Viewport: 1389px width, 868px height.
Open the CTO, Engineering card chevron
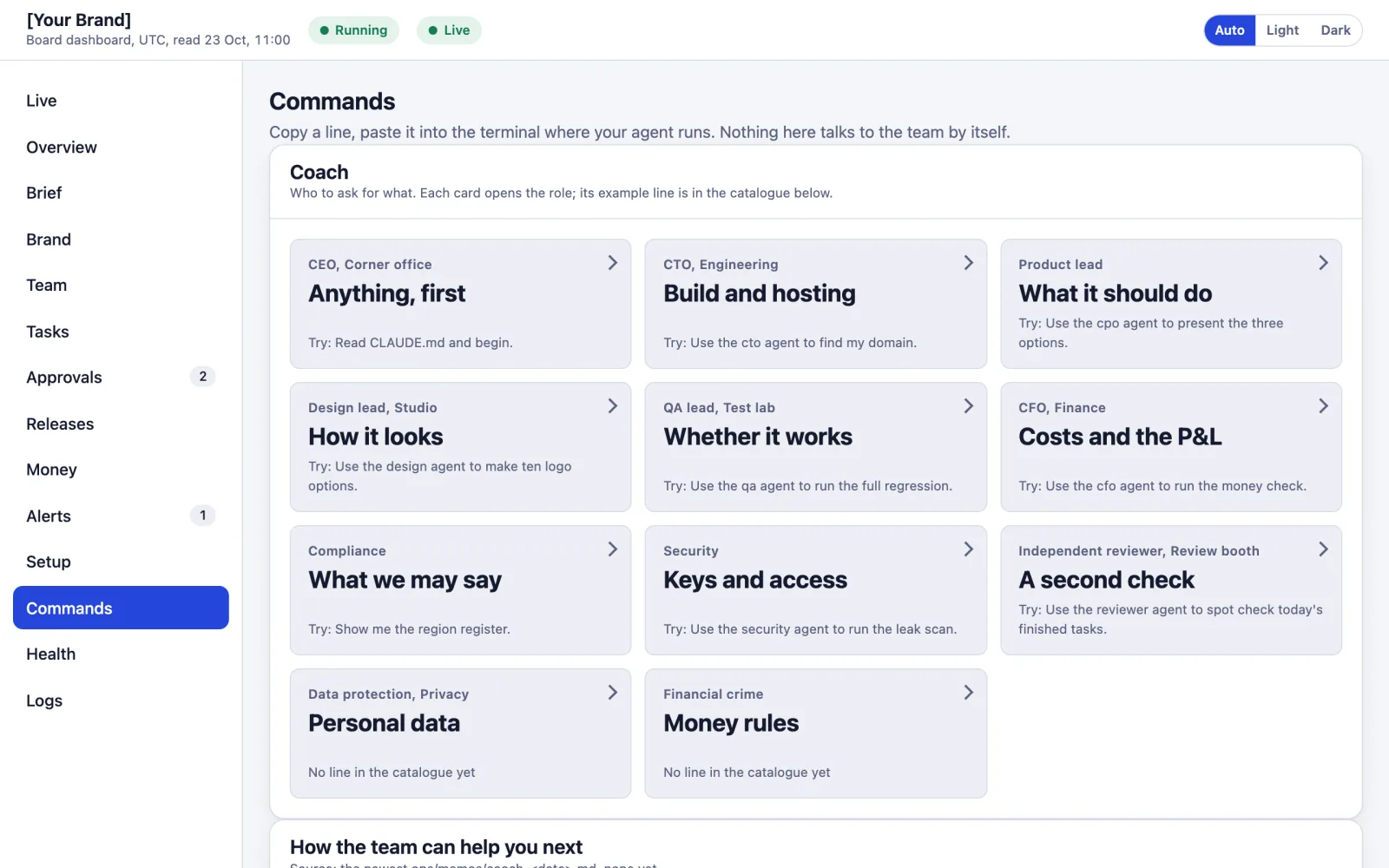click(x=968, y=263)
